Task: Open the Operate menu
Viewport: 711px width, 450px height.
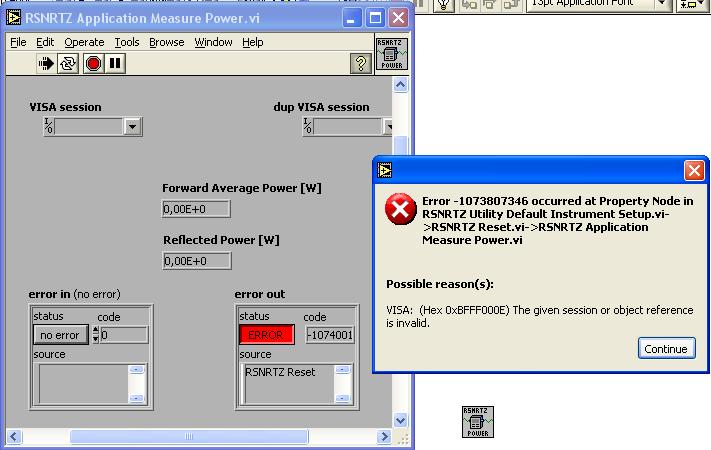Action: click(84, 42)
